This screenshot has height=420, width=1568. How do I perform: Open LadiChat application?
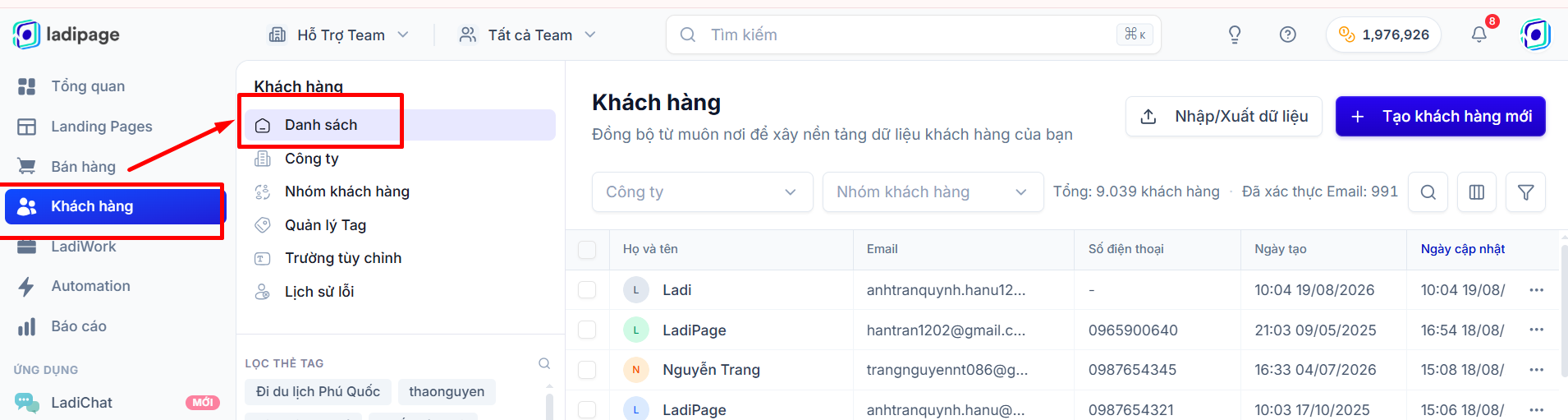point(81,403)
